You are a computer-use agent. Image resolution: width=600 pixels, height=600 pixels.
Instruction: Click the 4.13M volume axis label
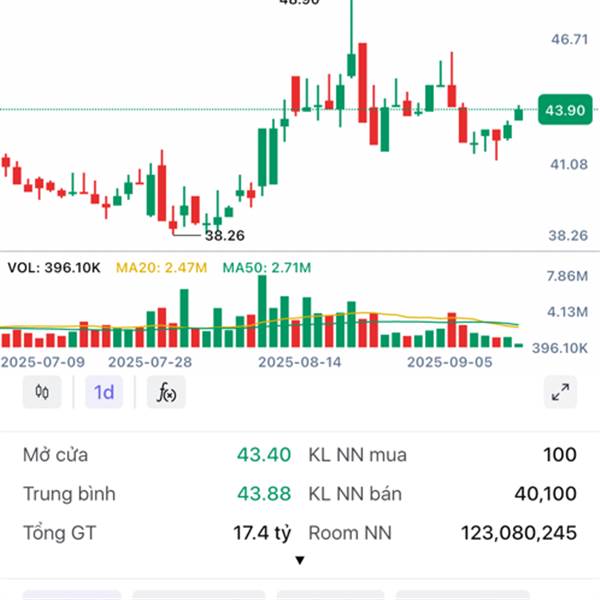567,311
